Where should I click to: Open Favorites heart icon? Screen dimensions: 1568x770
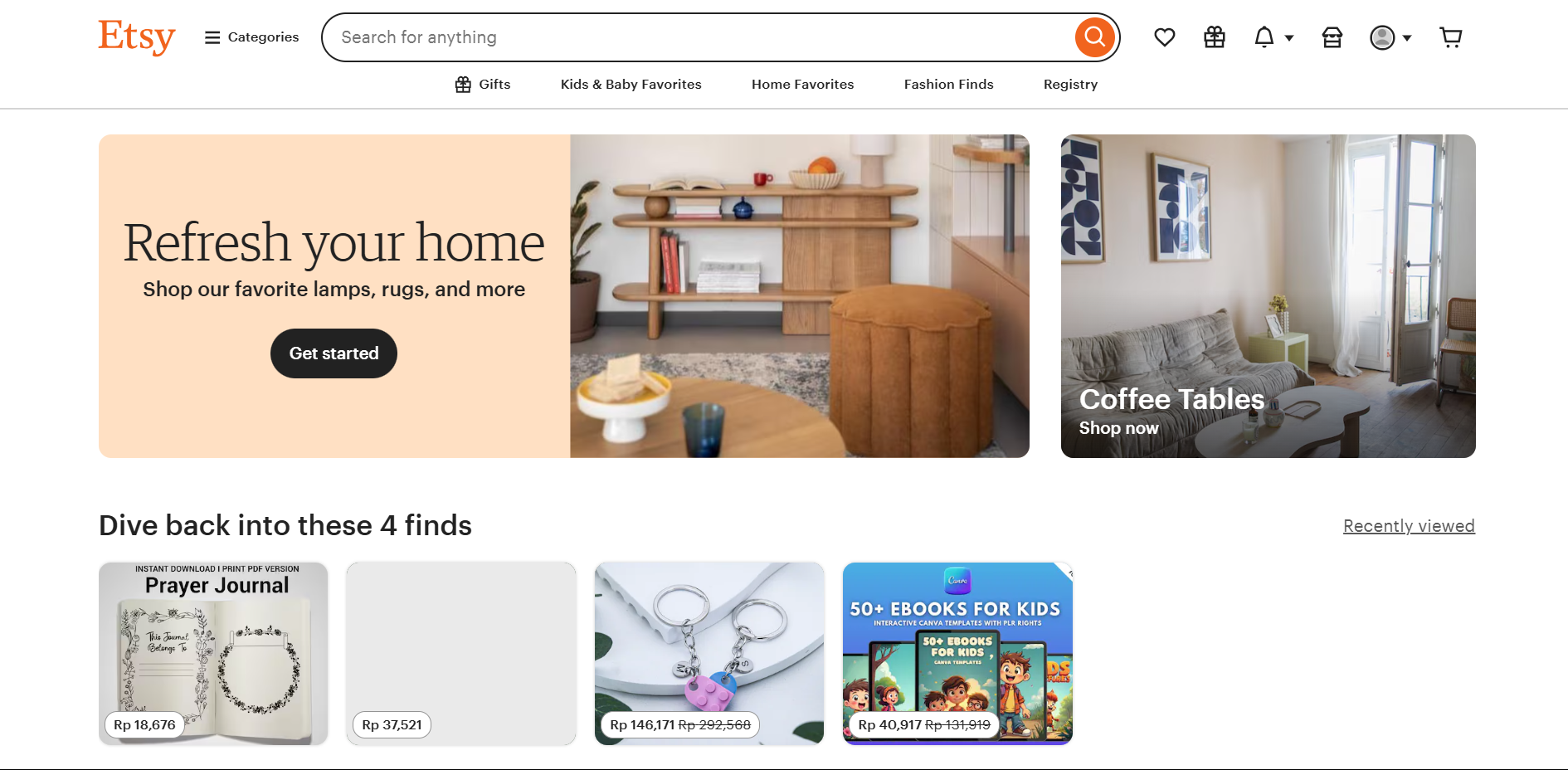click(1165, 37)
